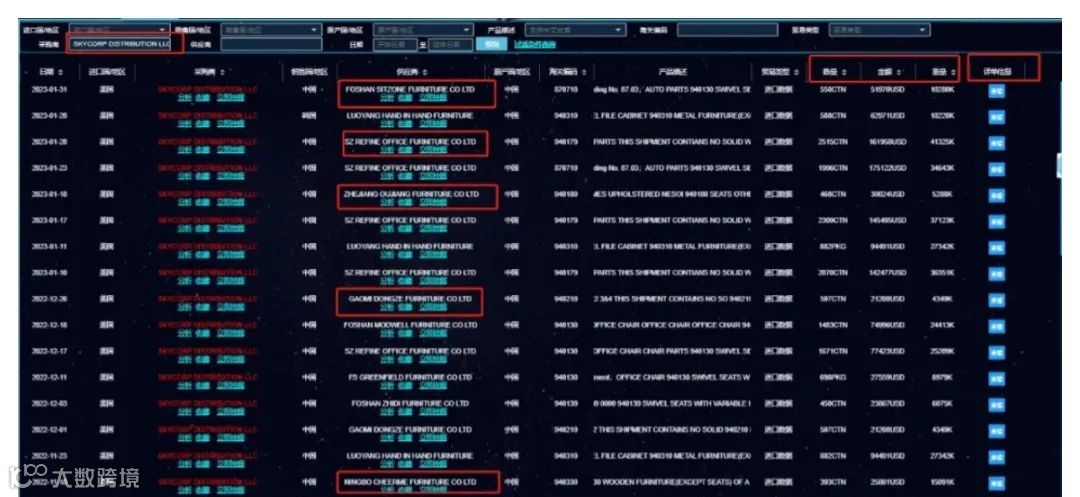Viewport: 1080px width, 497px height.
Task: Sort by the weight (重量) column arrows
Action: click(x=953, y=72)
